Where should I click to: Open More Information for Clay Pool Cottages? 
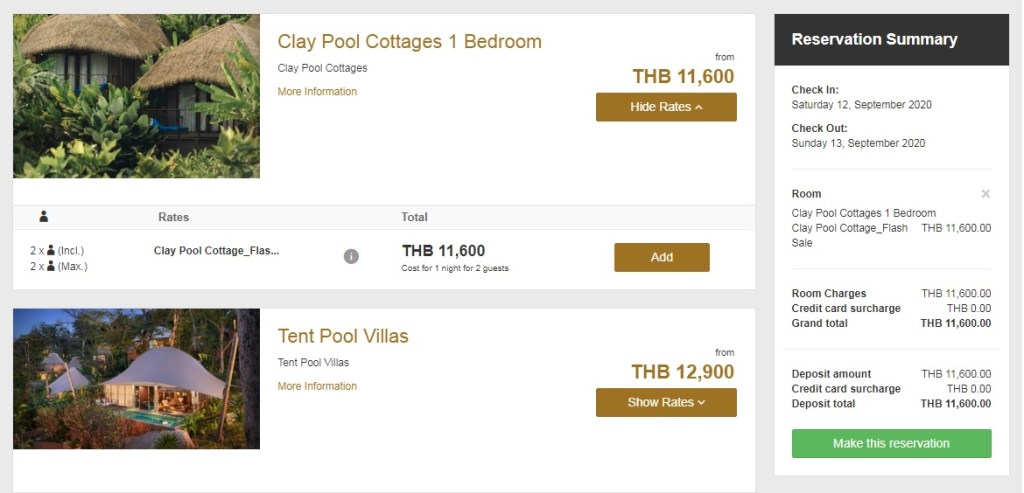coord(317,92)
